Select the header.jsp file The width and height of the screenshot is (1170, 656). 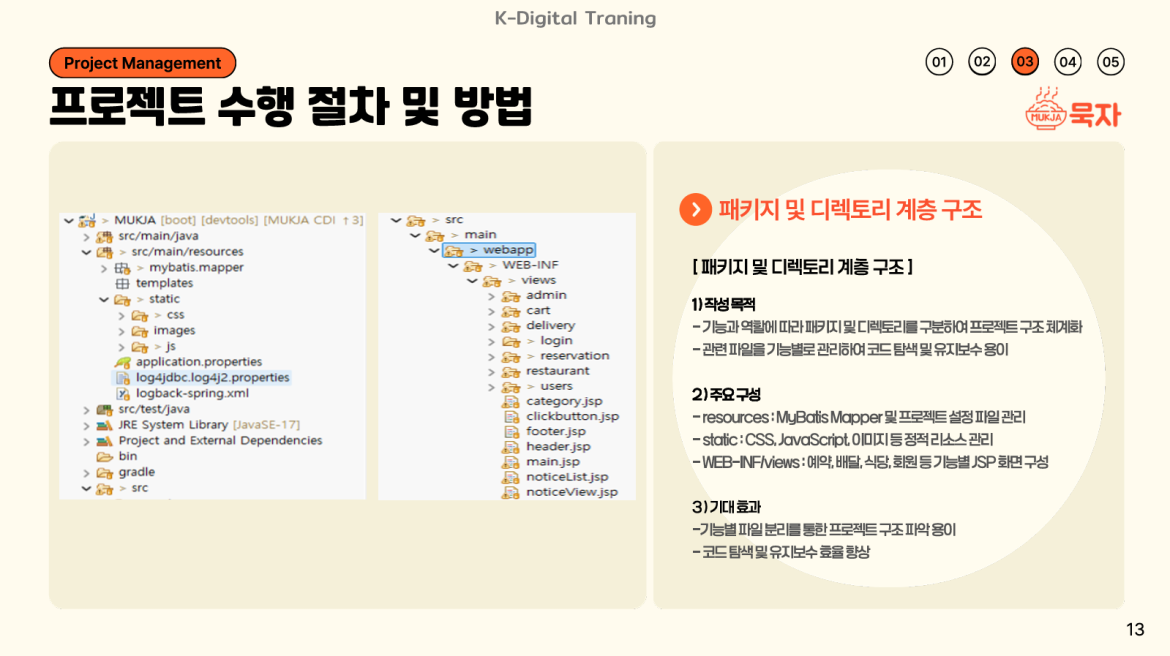point(558,446)
